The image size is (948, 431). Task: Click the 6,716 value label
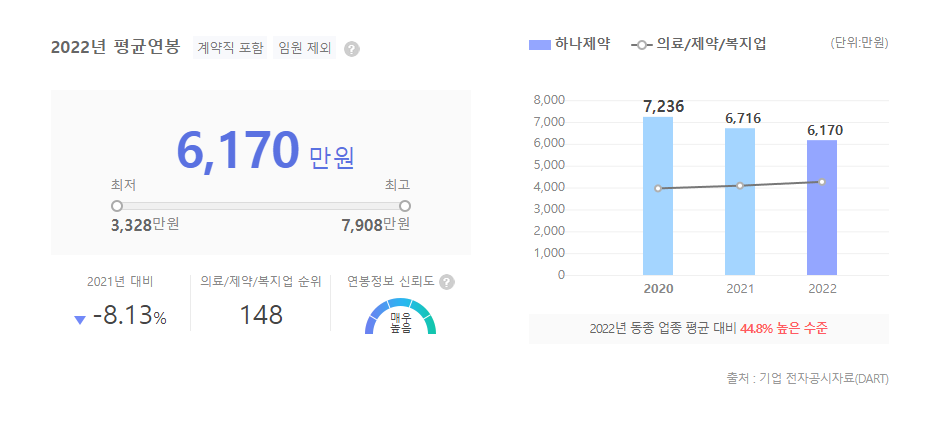tap(742, 118)
